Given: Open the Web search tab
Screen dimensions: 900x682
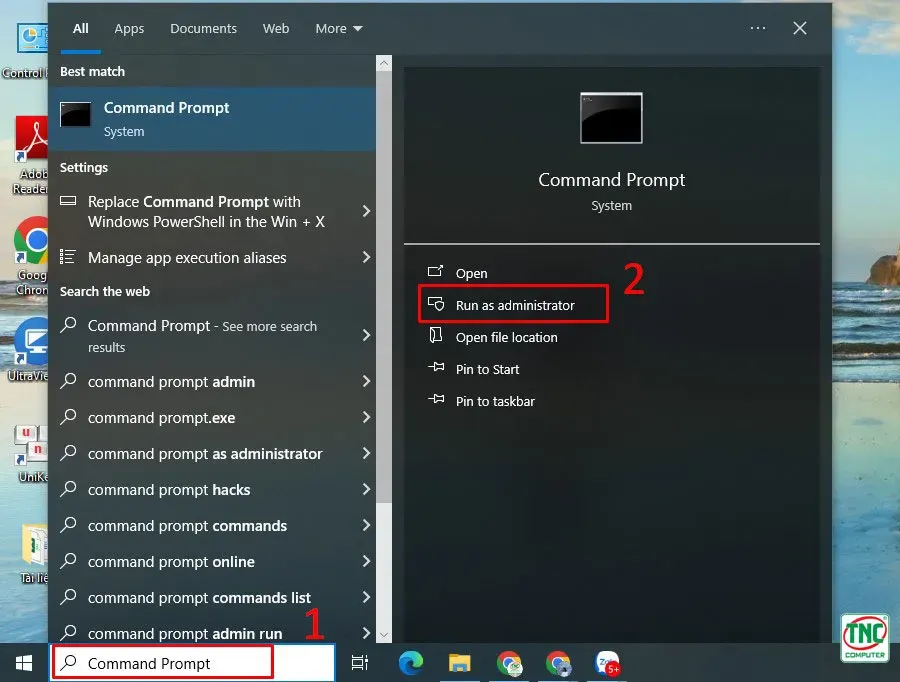Looking at the screenshot, I should (x=276, y=28).
